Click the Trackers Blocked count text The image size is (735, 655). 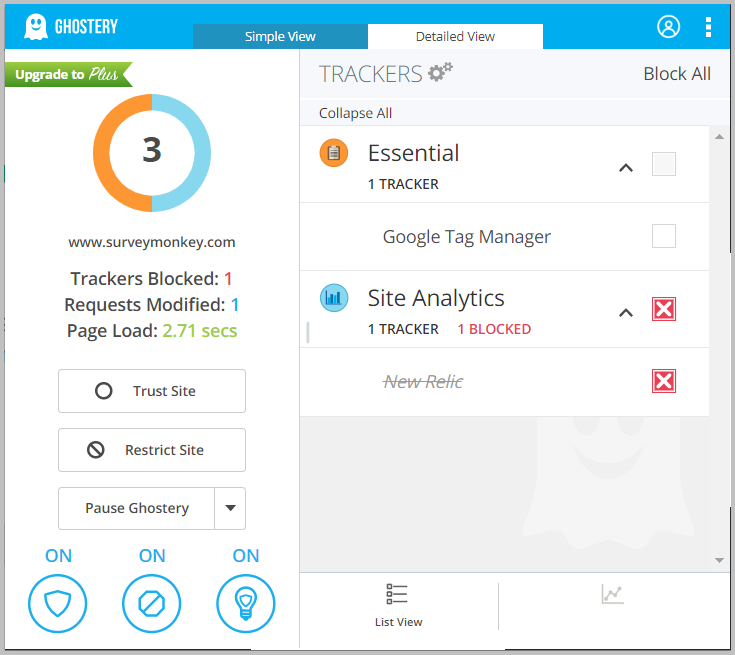click(151, 279)
